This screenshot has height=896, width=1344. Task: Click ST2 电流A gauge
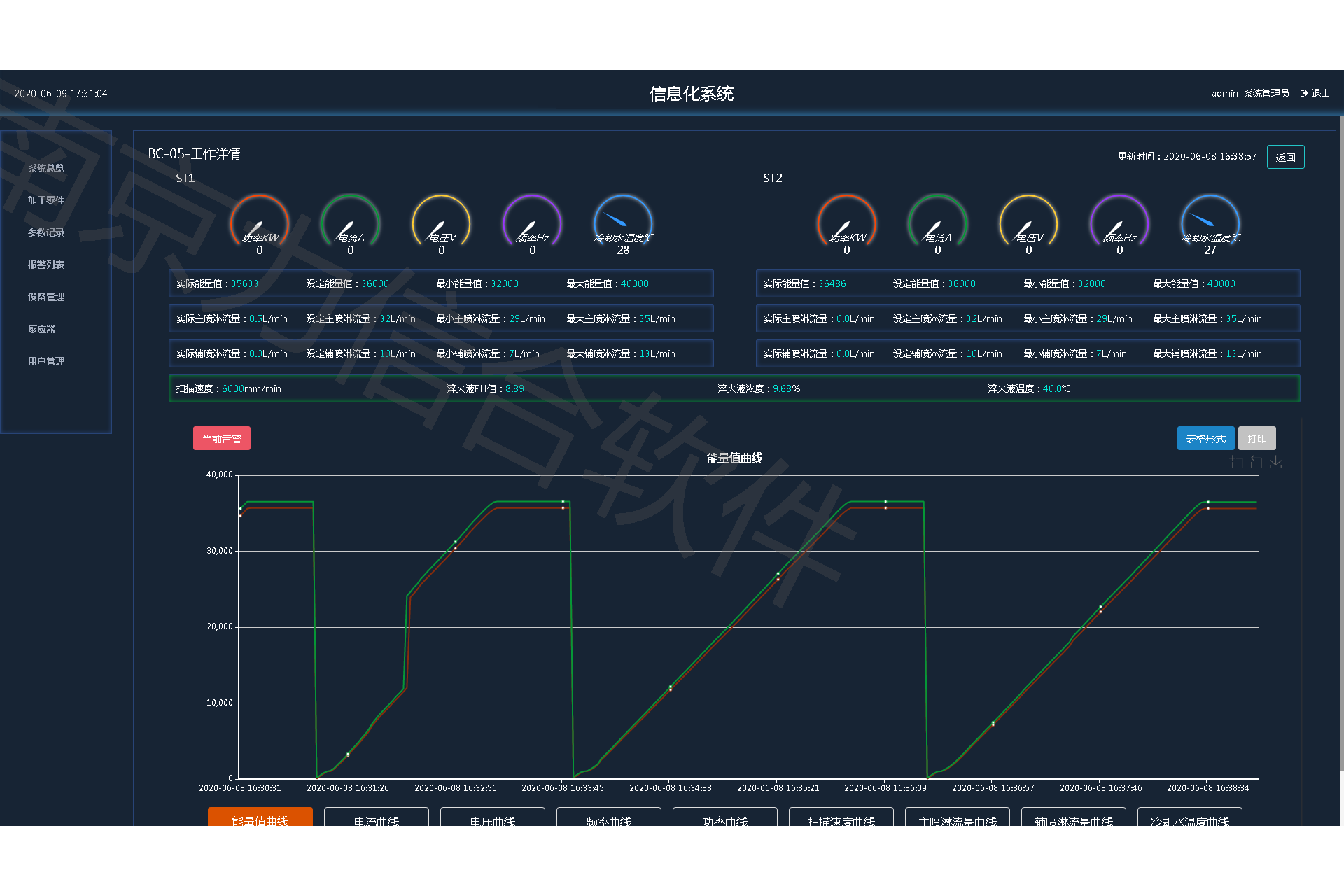point(937,223)
